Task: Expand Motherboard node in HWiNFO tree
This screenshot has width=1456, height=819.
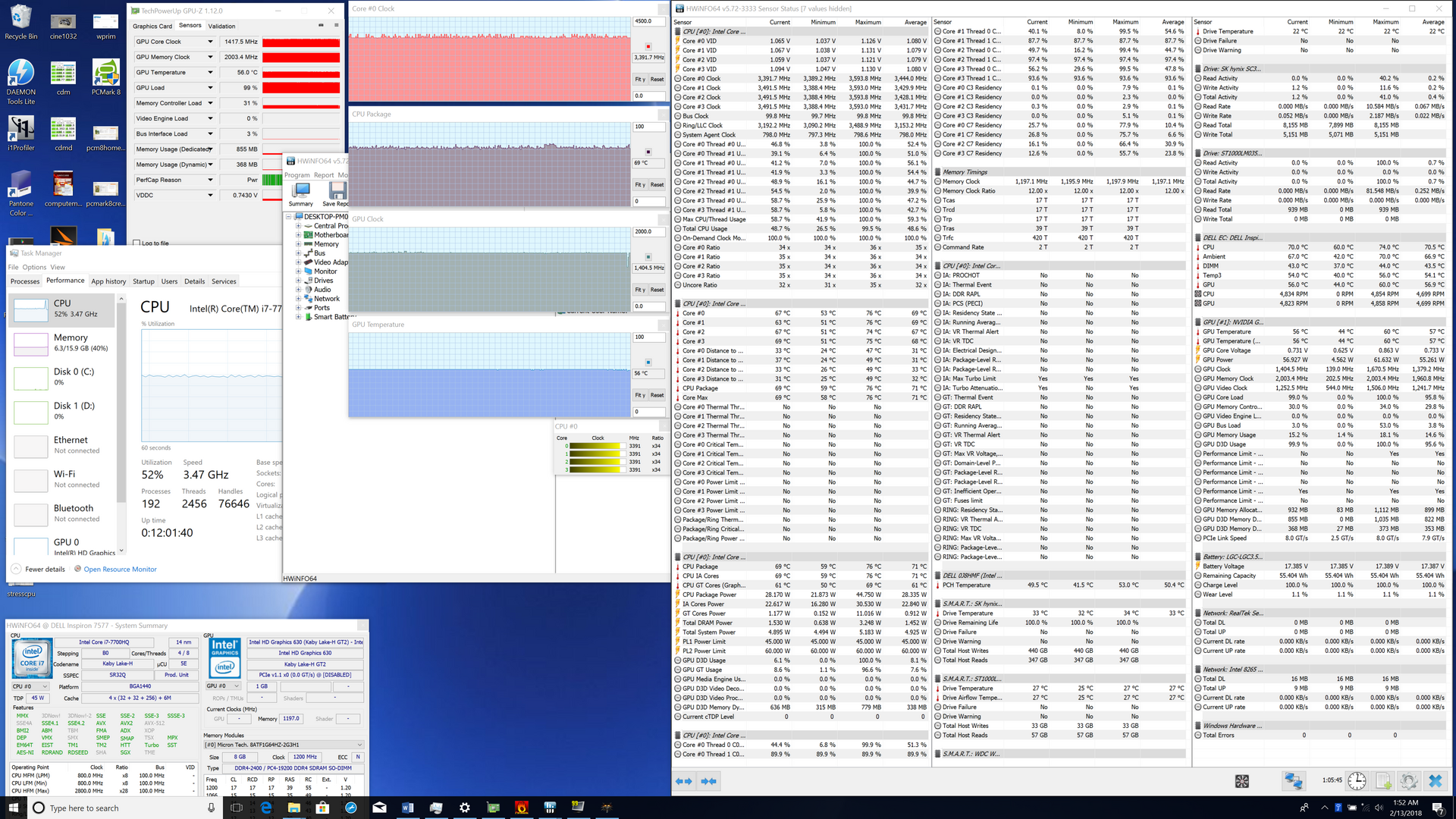Action: [299, 235]
